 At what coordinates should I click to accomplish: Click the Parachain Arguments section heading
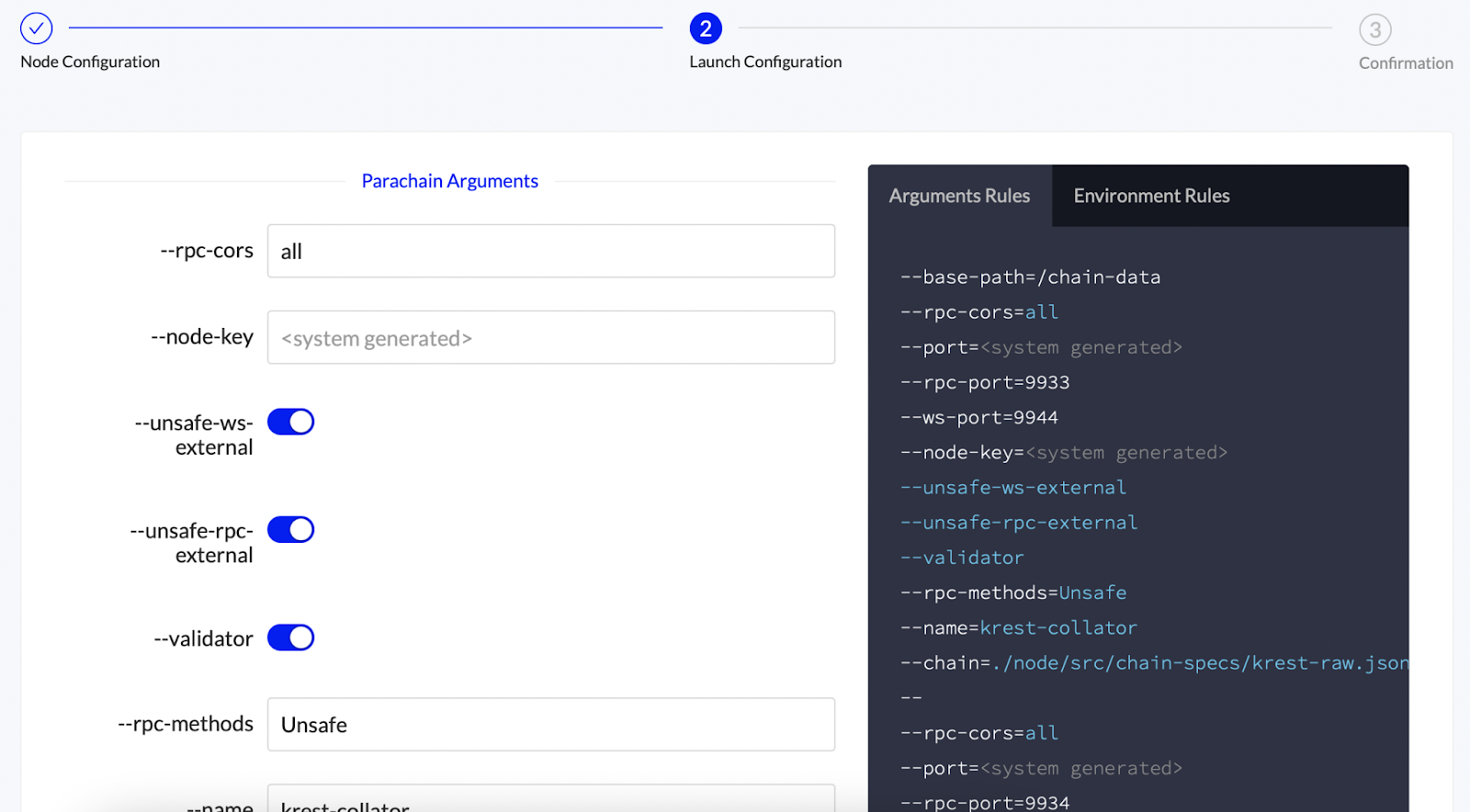click(x=449, y=181)
